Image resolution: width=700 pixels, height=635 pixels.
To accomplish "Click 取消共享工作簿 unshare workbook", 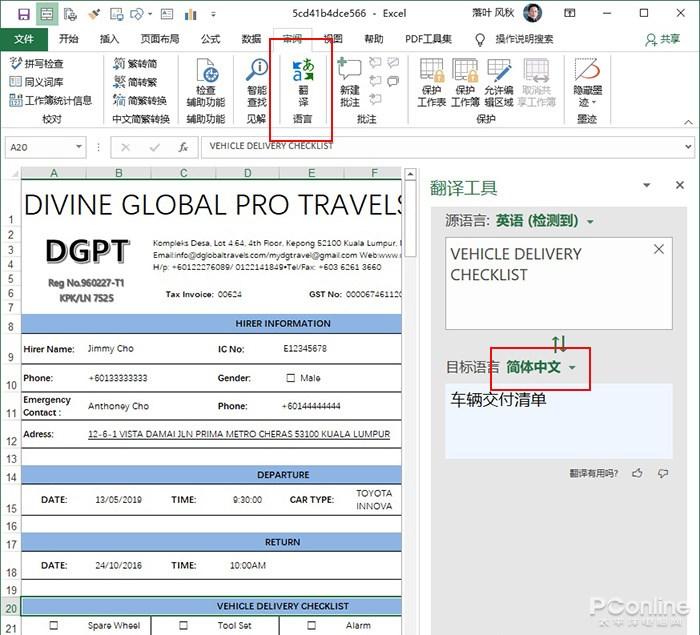I will [537, 83].
